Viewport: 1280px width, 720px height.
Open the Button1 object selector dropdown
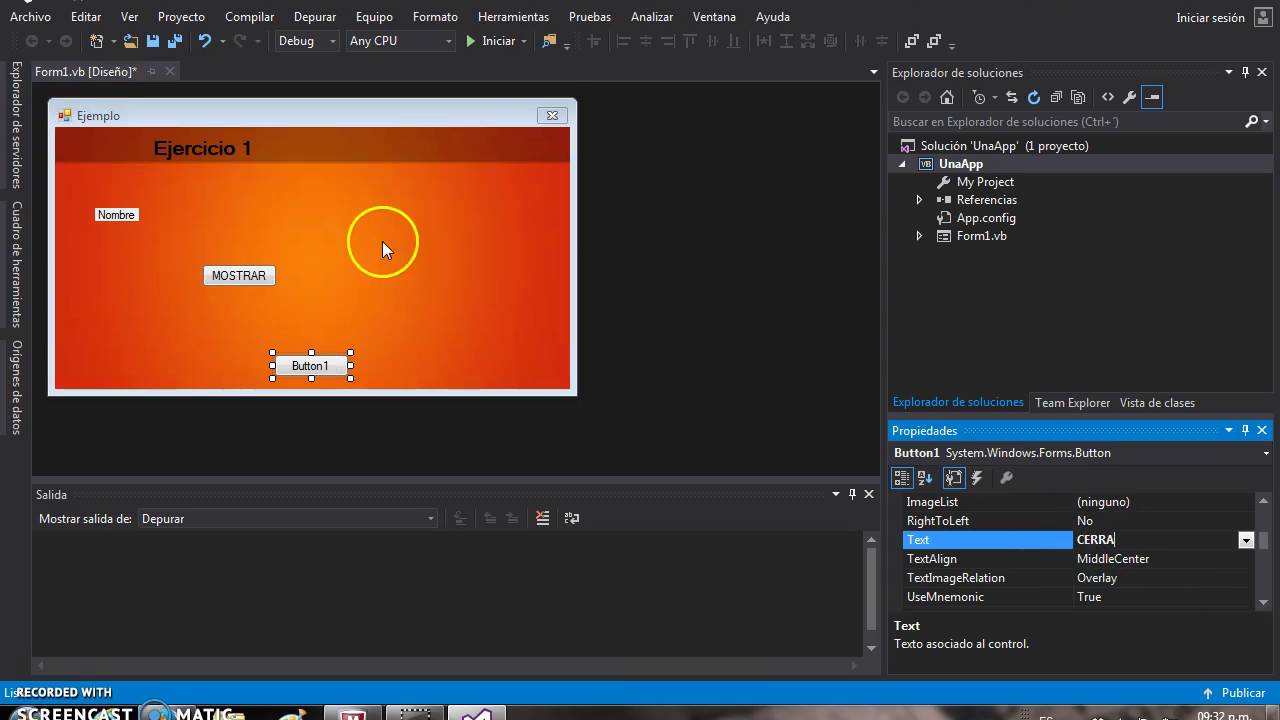1266,454
